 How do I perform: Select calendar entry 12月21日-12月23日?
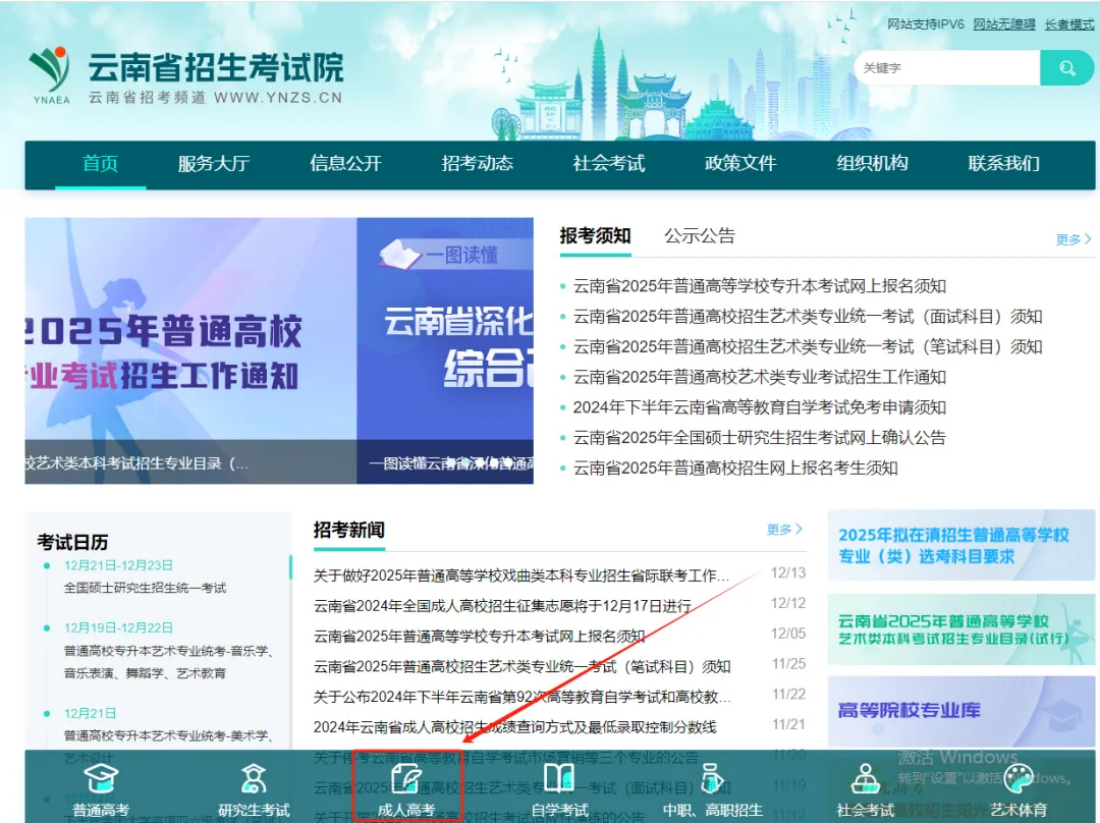119,566
